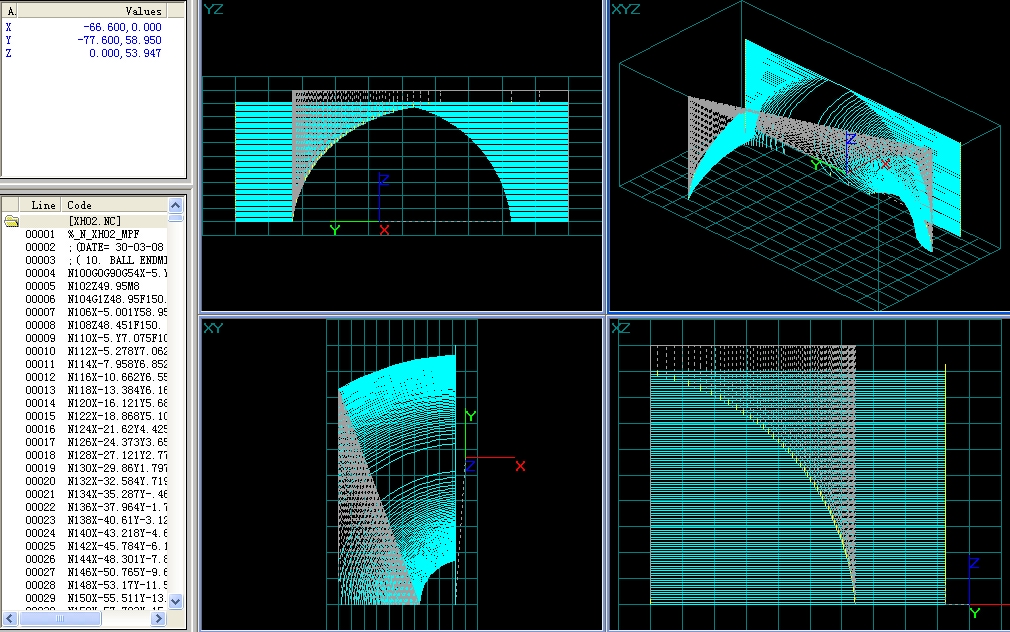The width and height of the screenshot is (1010, 632).
Task: Select line 00015 starting N122X-18.868Y5
Action: pyautogui.click(x=85, y=416)
